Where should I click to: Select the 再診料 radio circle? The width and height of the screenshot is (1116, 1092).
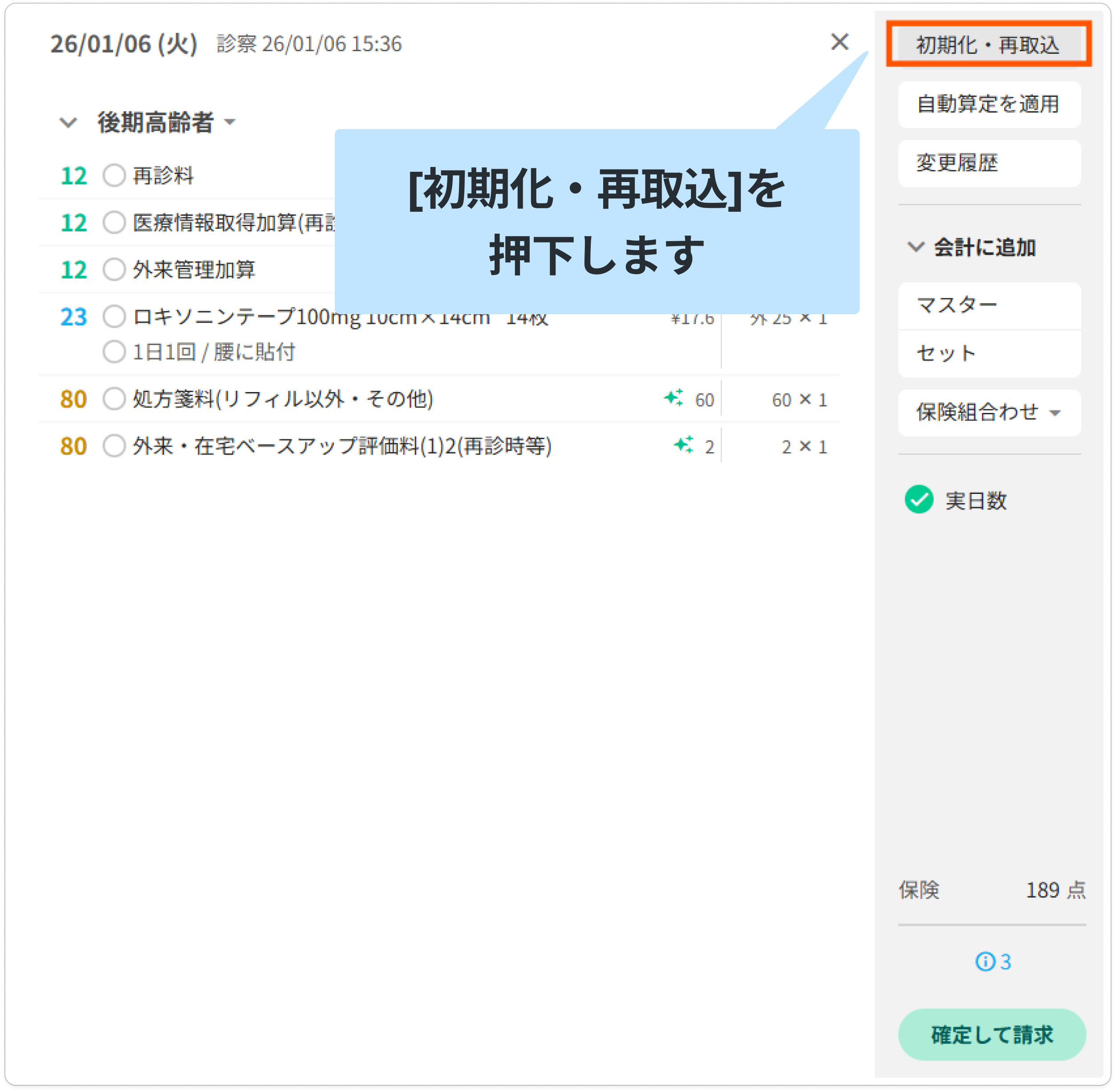point(114,175)
